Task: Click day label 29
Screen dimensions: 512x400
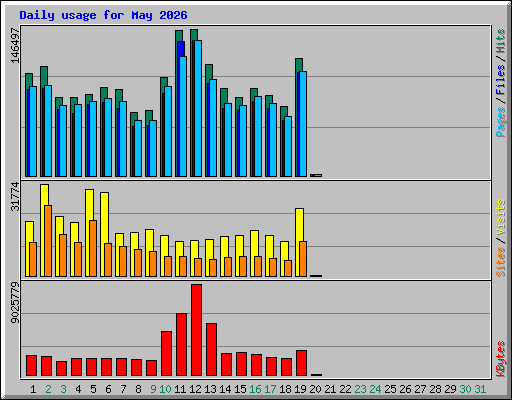Action: click(x=450, y=389)
